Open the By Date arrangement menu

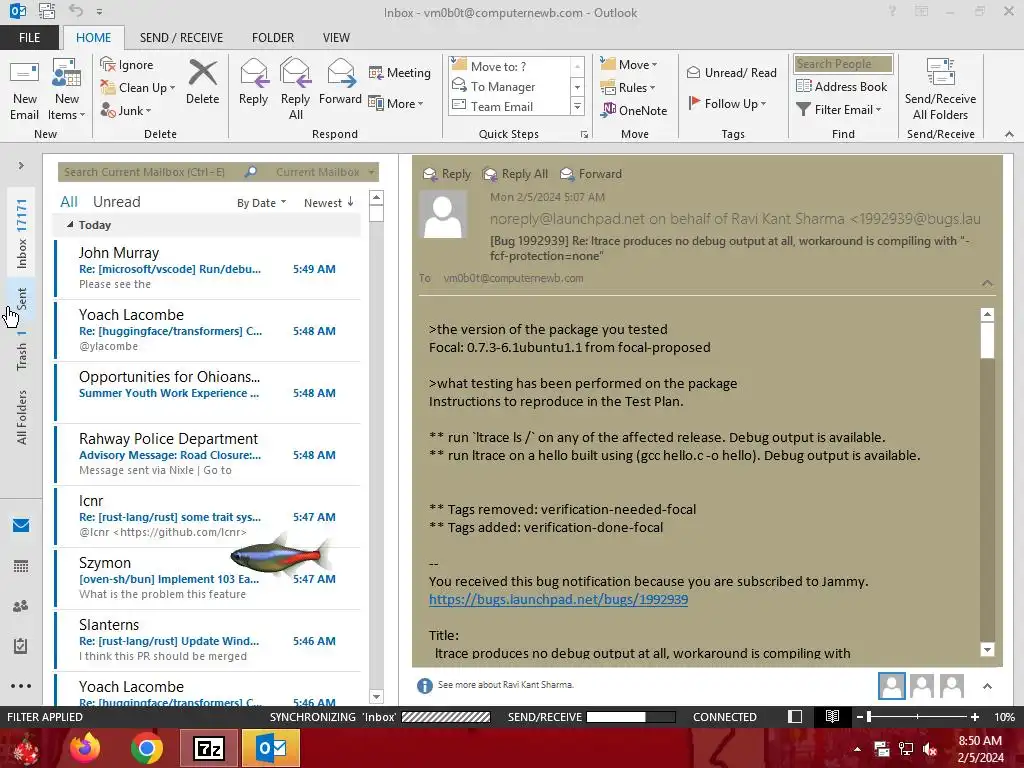coord(261,203)
